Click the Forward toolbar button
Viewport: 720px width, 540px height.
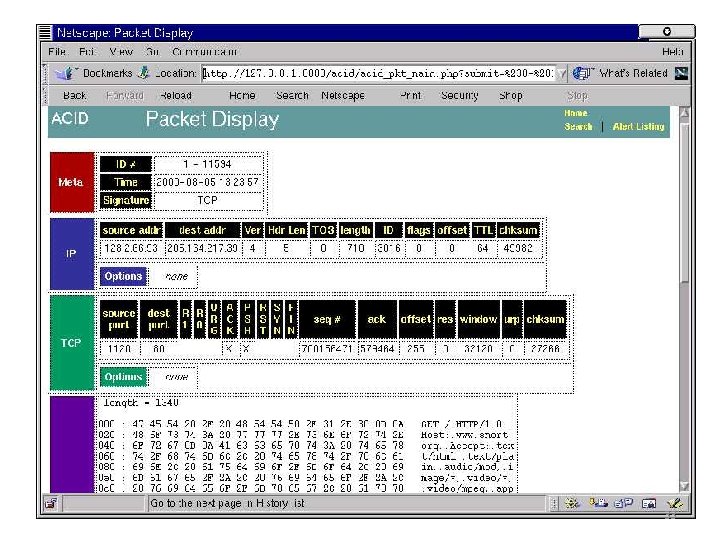click(x=124, y=96)
